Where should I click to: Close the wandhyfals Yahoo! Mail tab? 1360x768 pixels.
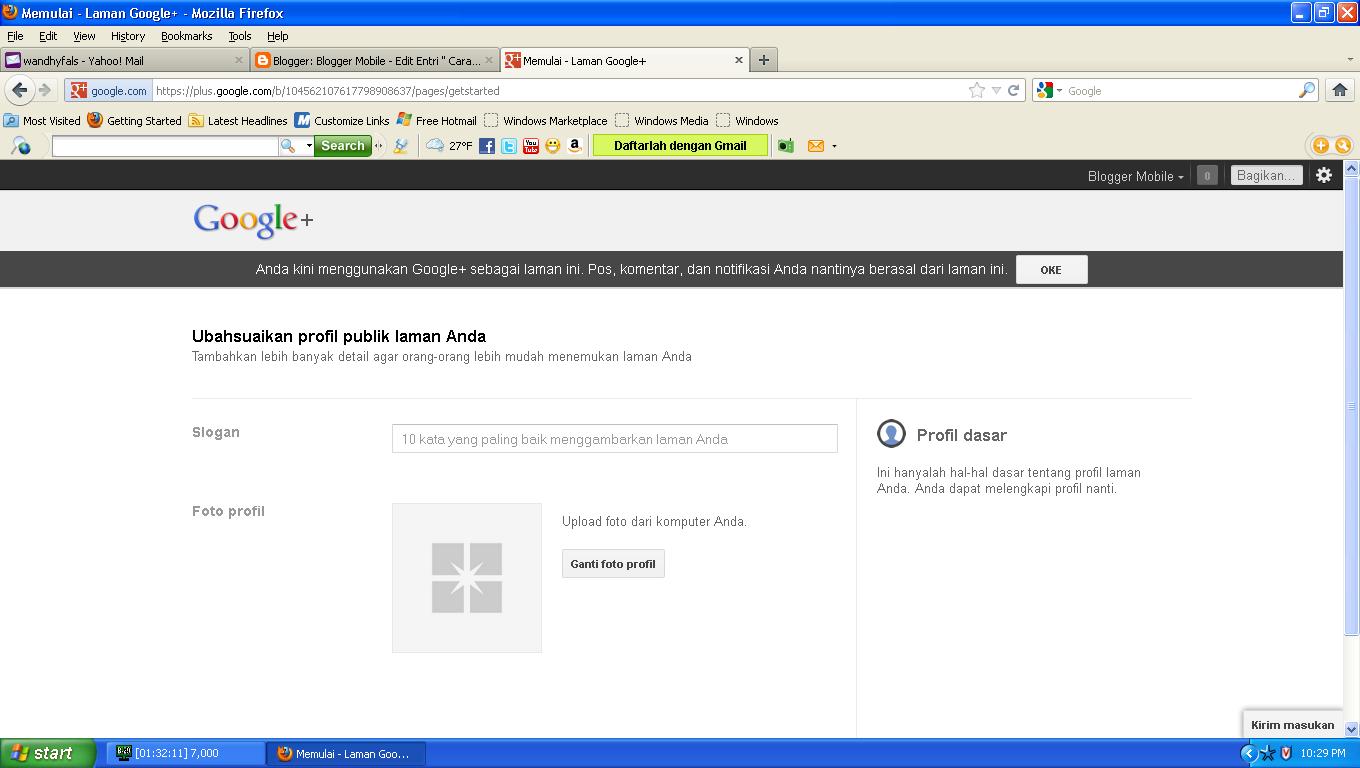pos(239,60)
